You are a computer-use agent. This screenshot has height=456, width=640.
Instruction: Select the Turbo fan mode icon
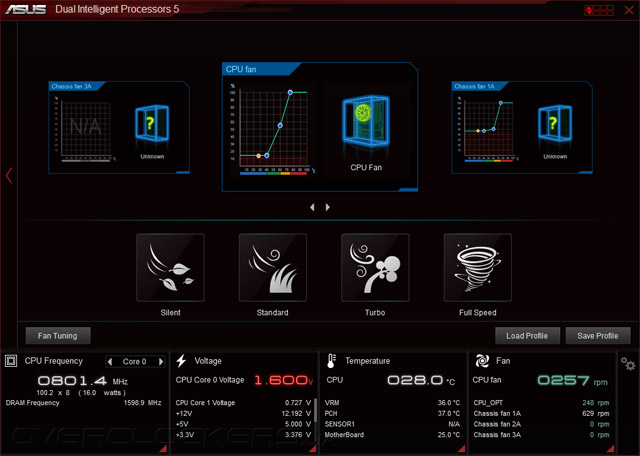[375, 267]
